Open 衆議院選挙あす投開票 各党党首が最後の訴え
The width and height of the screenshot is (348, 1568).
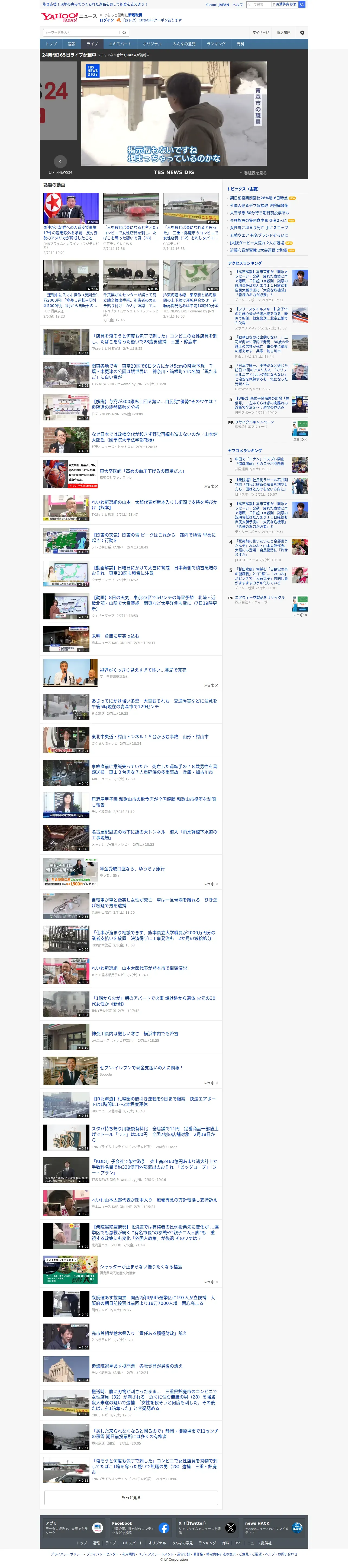pyautogui.click(x=137, y=1366)
